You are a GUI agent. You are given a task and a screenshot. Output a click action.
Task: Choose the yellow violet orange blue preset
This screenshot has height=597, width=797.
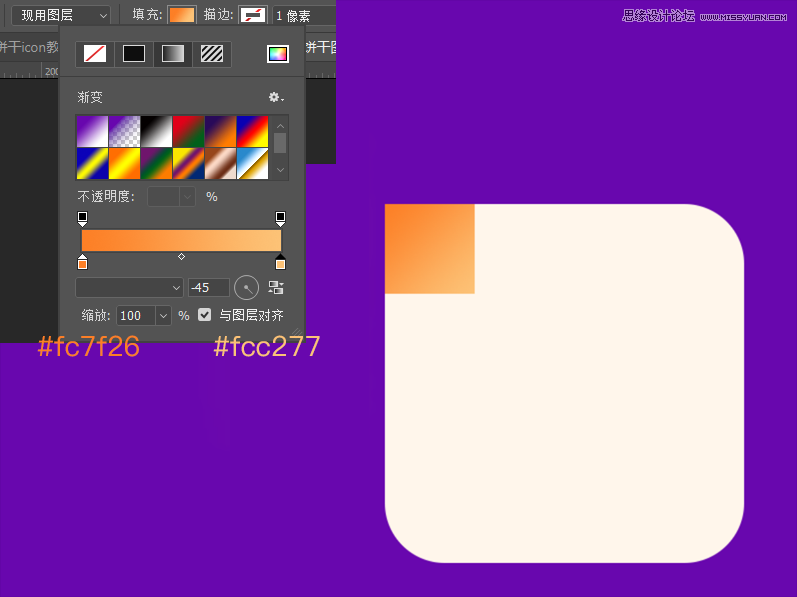pyautogui.click(x=188, y=164)
